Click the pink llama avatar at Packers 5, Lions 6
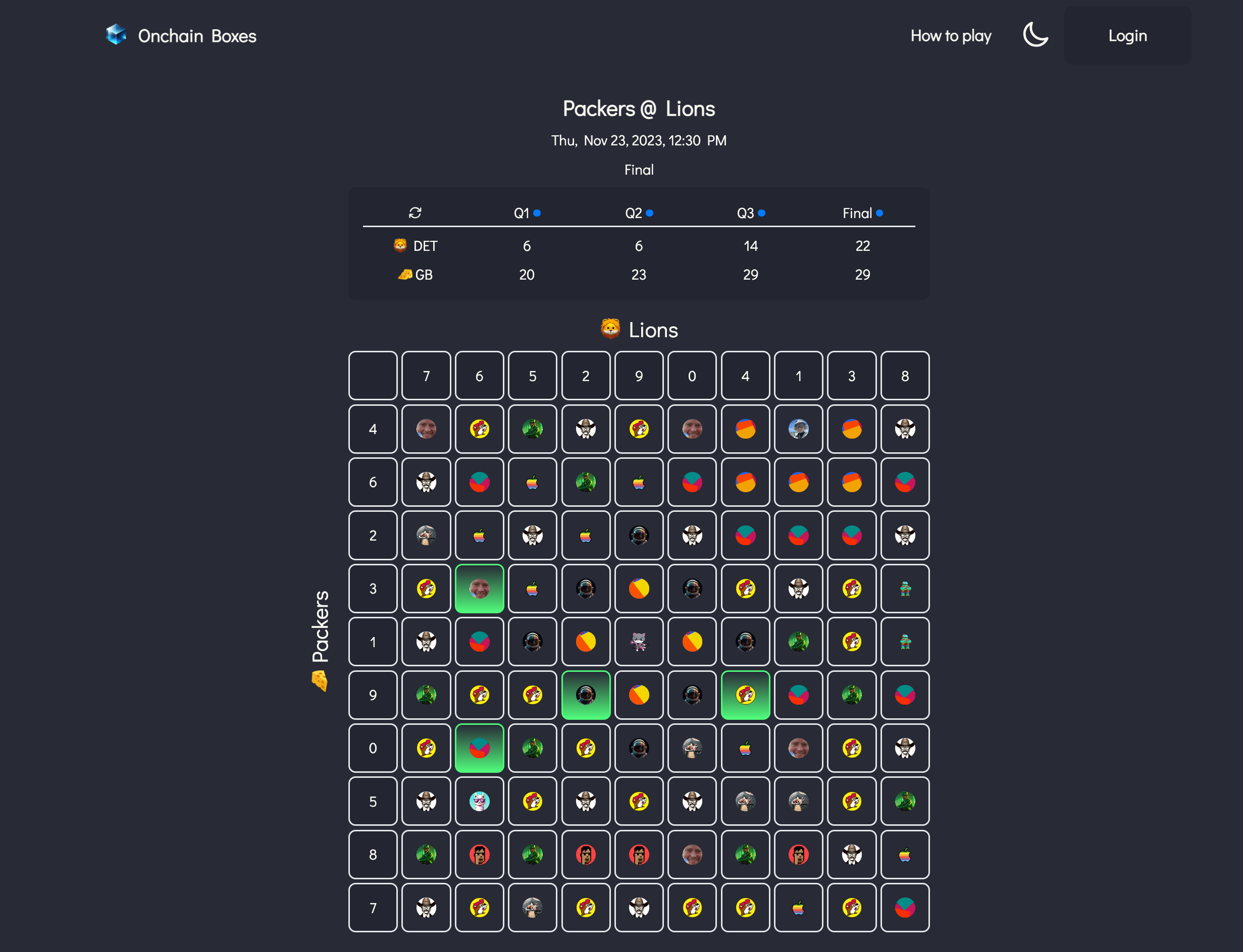The image size is (1243, 952). coord(479,801)
